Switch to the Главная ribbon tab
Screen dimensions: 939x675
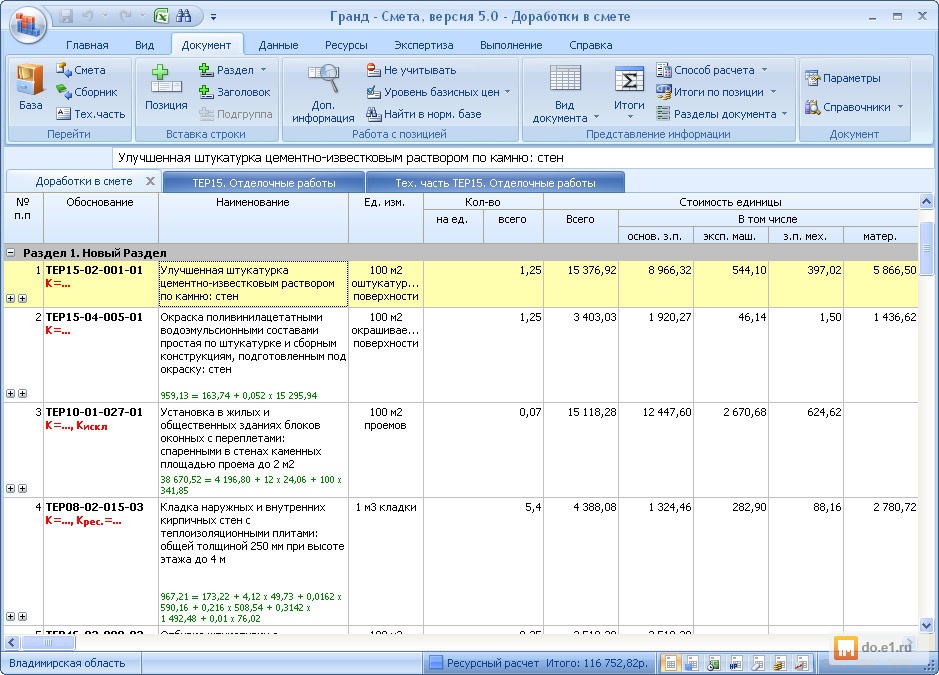[x=87, y=45]
